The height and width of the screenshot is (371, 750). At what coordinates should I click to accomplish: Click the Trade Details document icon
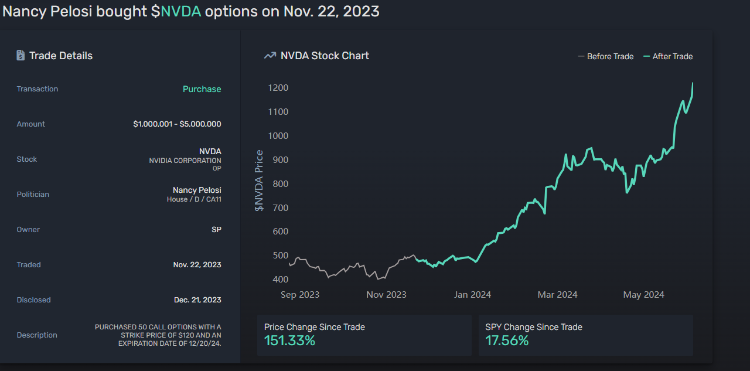21,56
